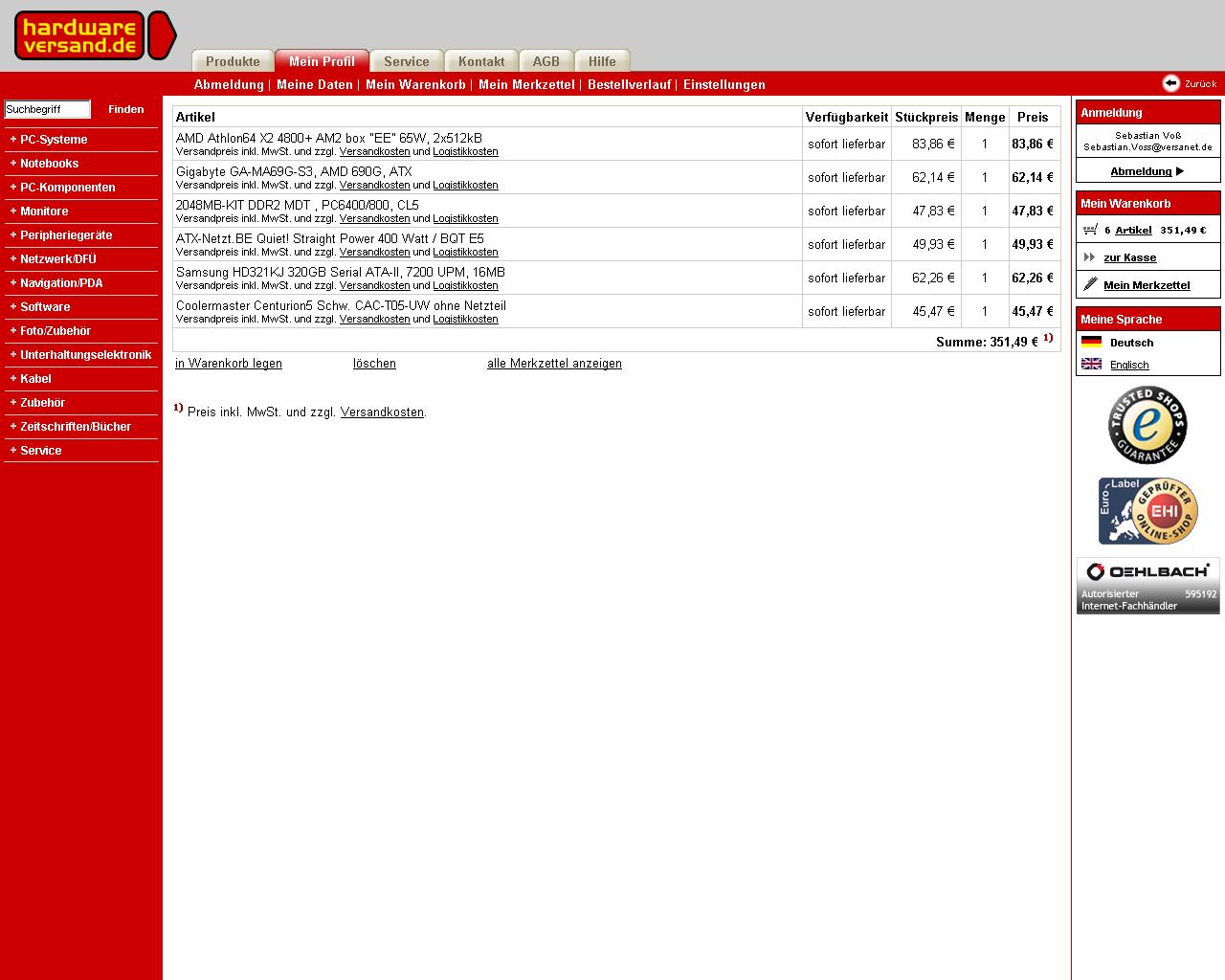The width and height of the screenshot is (1225, 980).
Task: Click the Sebastian.Voss@versanet.de email text
Action: [1147, 147]
